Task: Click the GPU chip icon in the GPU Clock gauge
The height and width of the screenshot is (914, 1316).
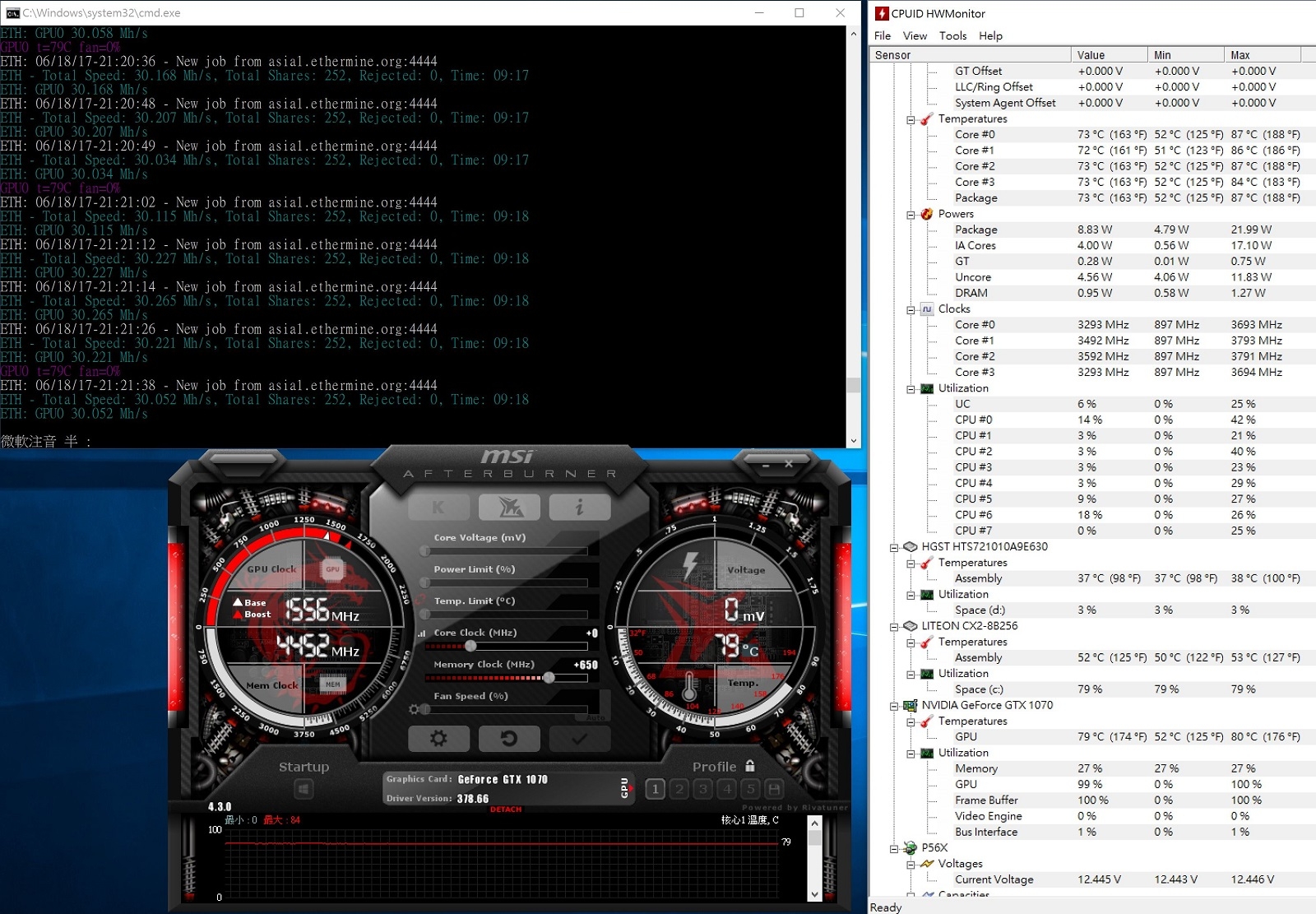Action: pyautogui.click(x=332, y=568)
